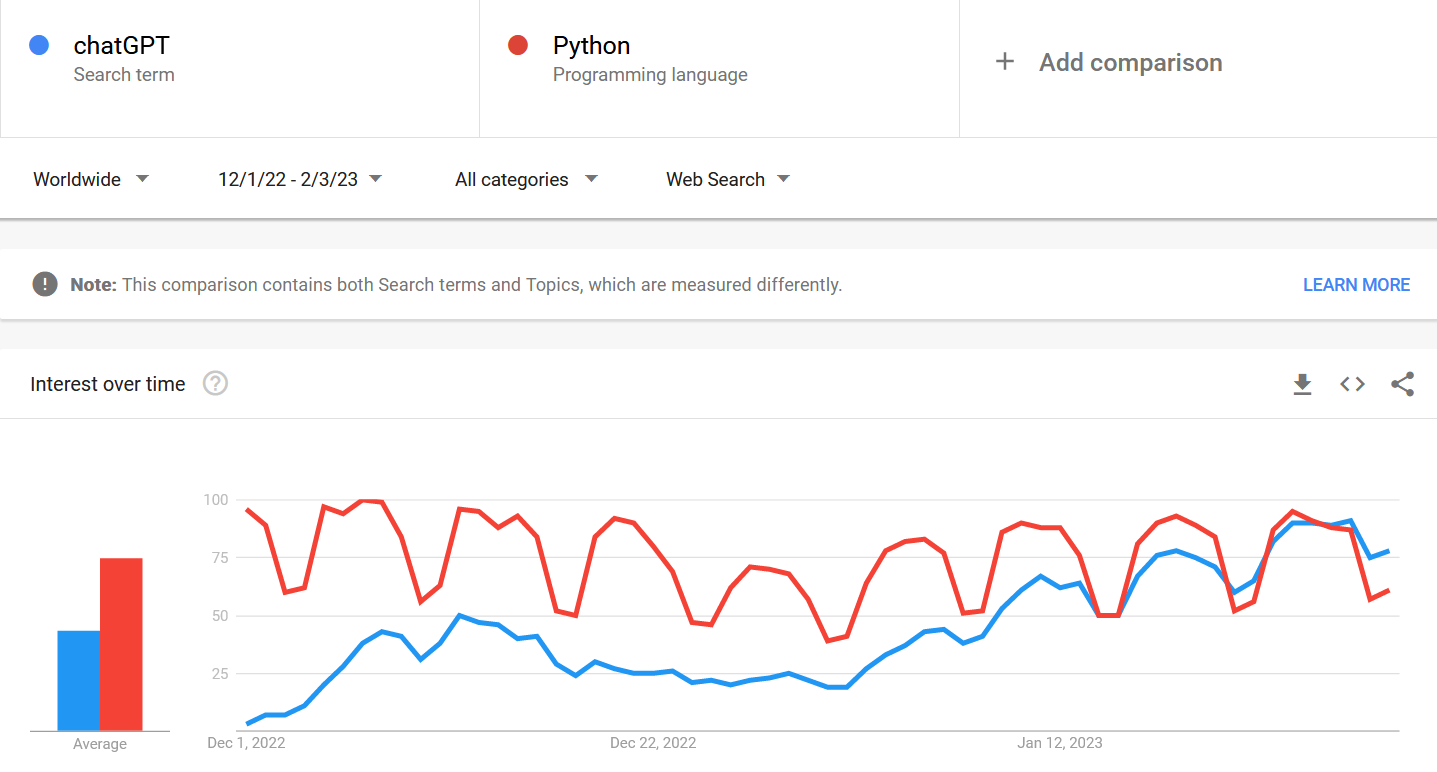This screenshot has height=772, width=1437.
Task: Follow the LEARN MORE link
Action: click(x=1356, y=285)
